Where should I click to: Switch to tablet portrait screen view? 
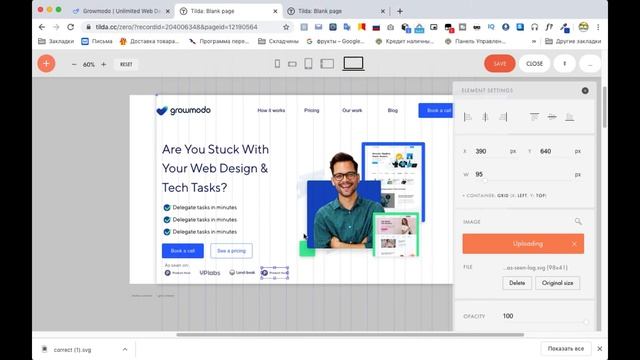pyautogui.click(x=308, y=64)
